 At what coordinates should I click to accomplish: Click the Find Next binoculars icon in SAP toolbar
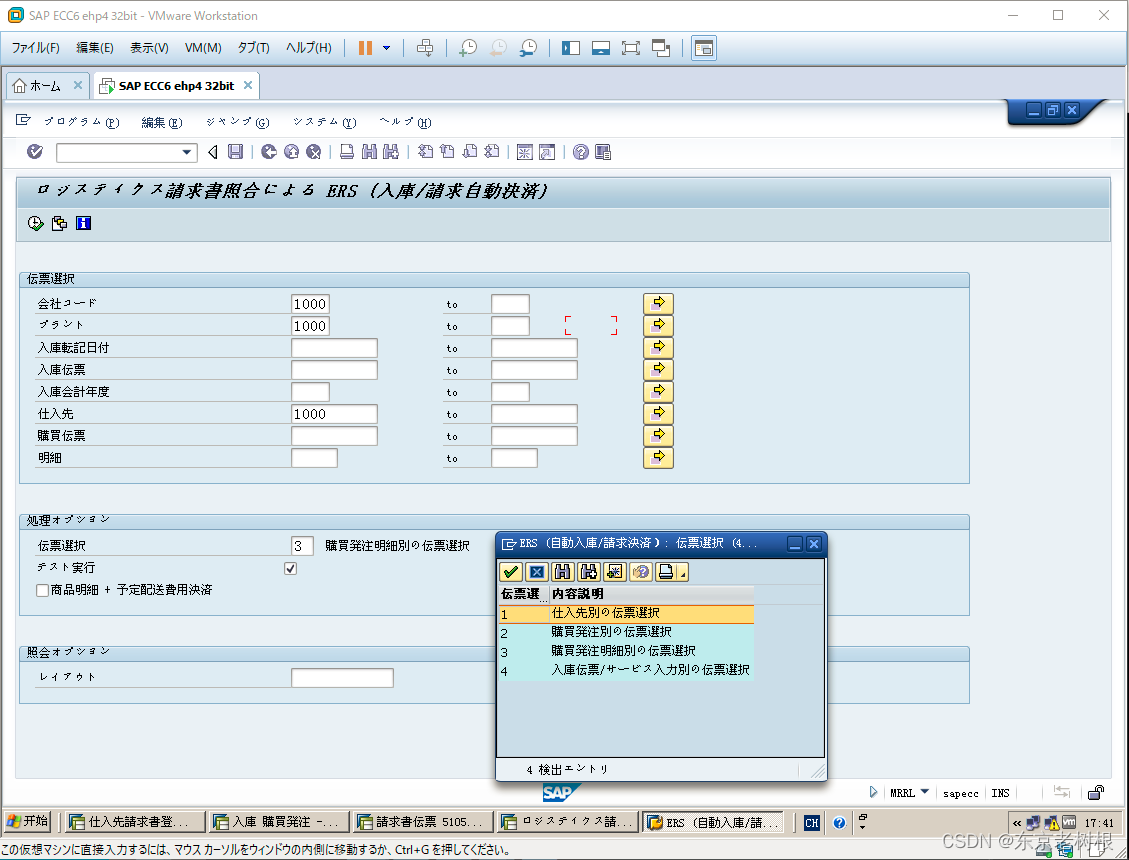pos(391,152)
